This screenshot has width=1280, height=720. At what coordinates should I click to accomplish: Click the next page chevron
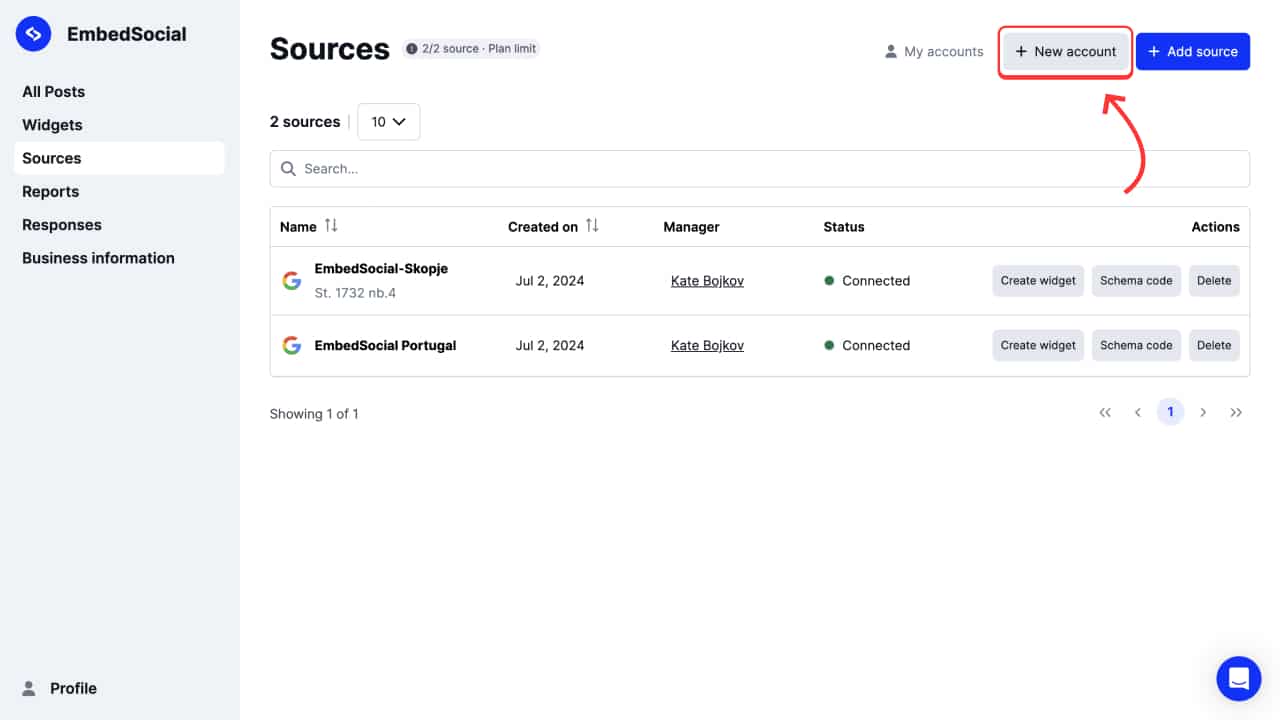point(1203,411)
